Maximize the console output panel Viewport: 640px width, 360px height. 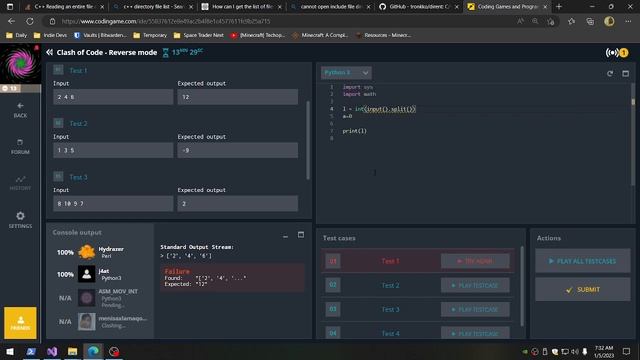301,235
